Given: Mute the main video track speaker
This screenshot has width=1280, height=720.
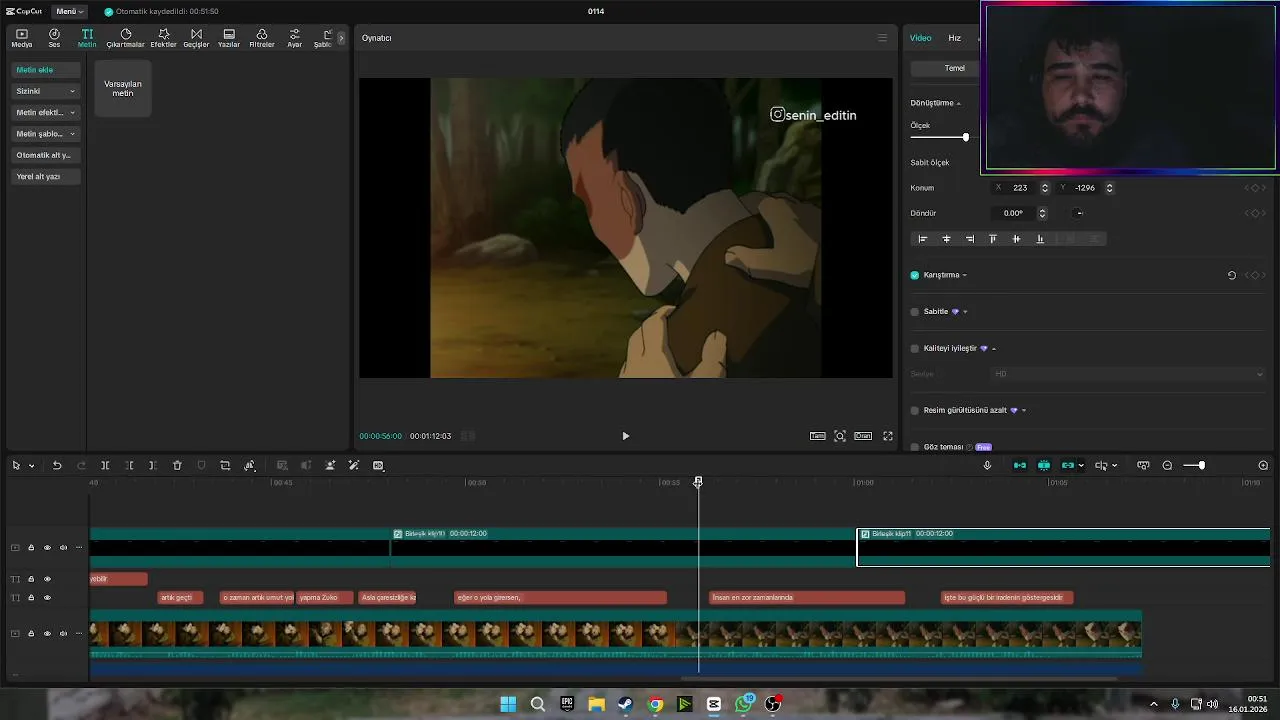Looking at the screenshot, I should point(63,633).
